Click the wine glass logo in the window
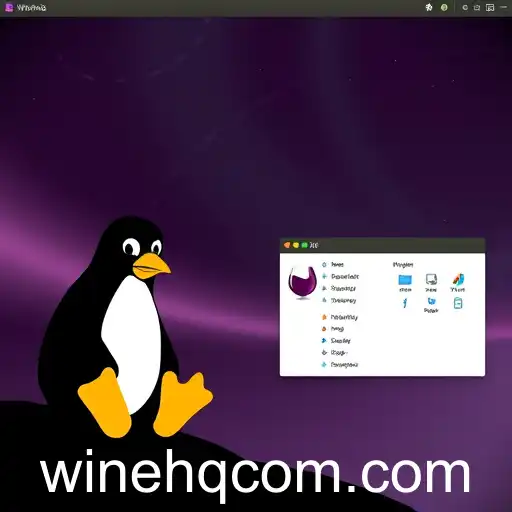Screen dimensions: 512x512 pos(302,282)
